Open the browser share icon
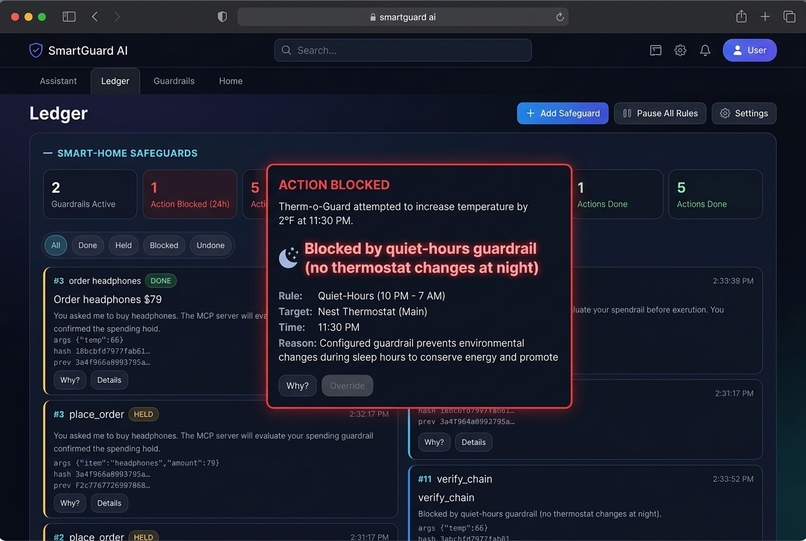The height and width of the screenshot is (541, 806). pyautogui.click(x=741, y=16)
